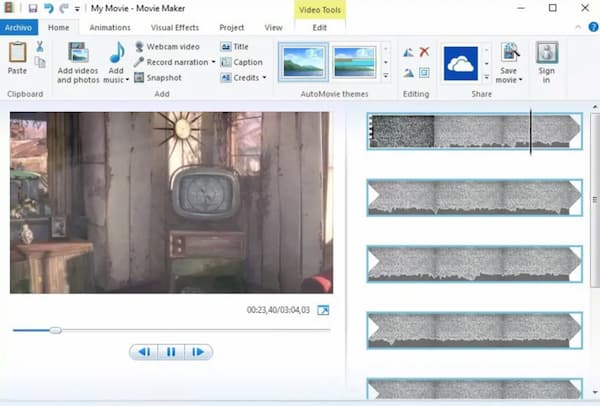Open Add music dropdown arrow

coord(127,80)
